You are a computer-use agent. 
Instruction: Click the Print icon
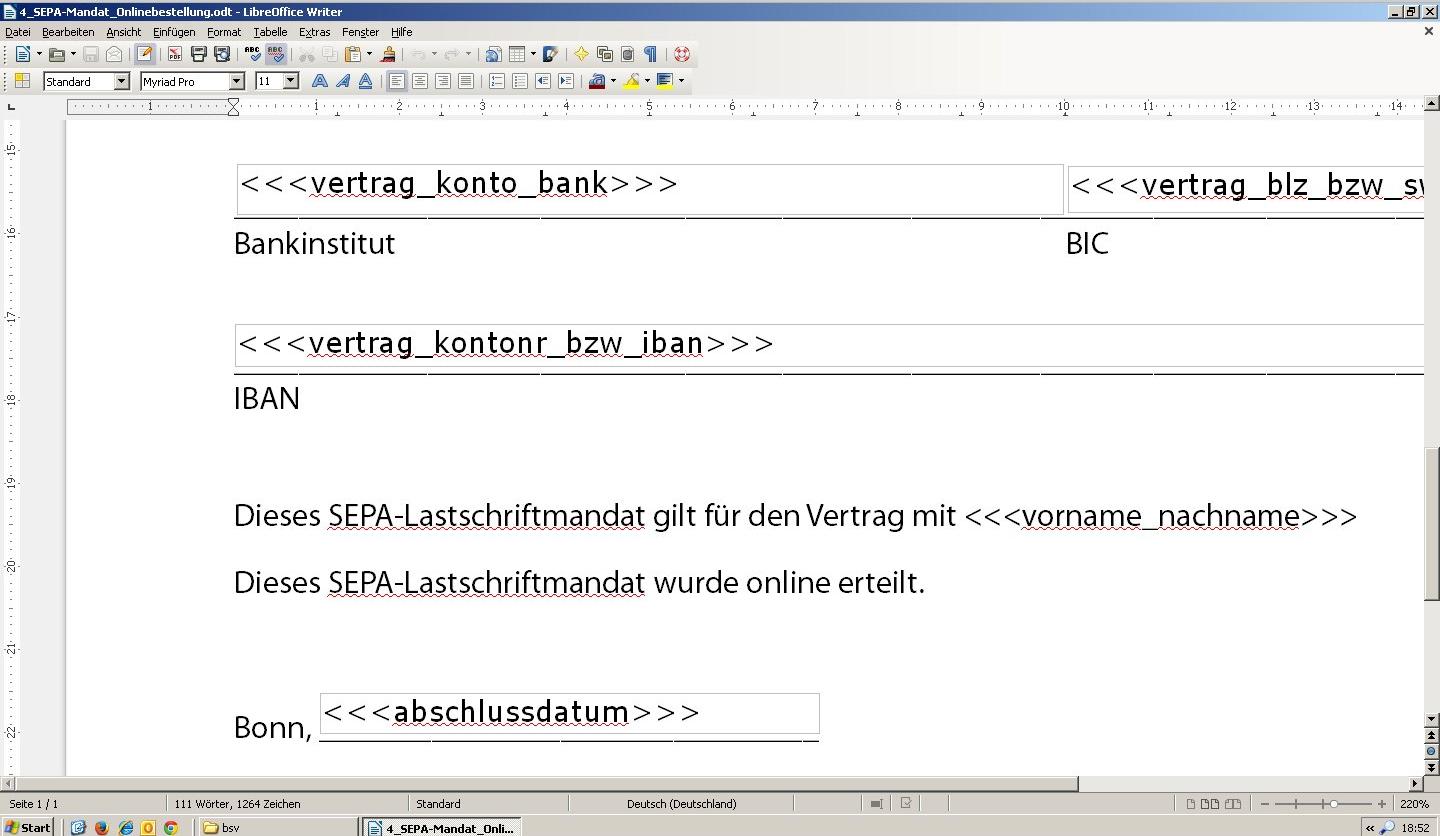(x=198, y=54)
